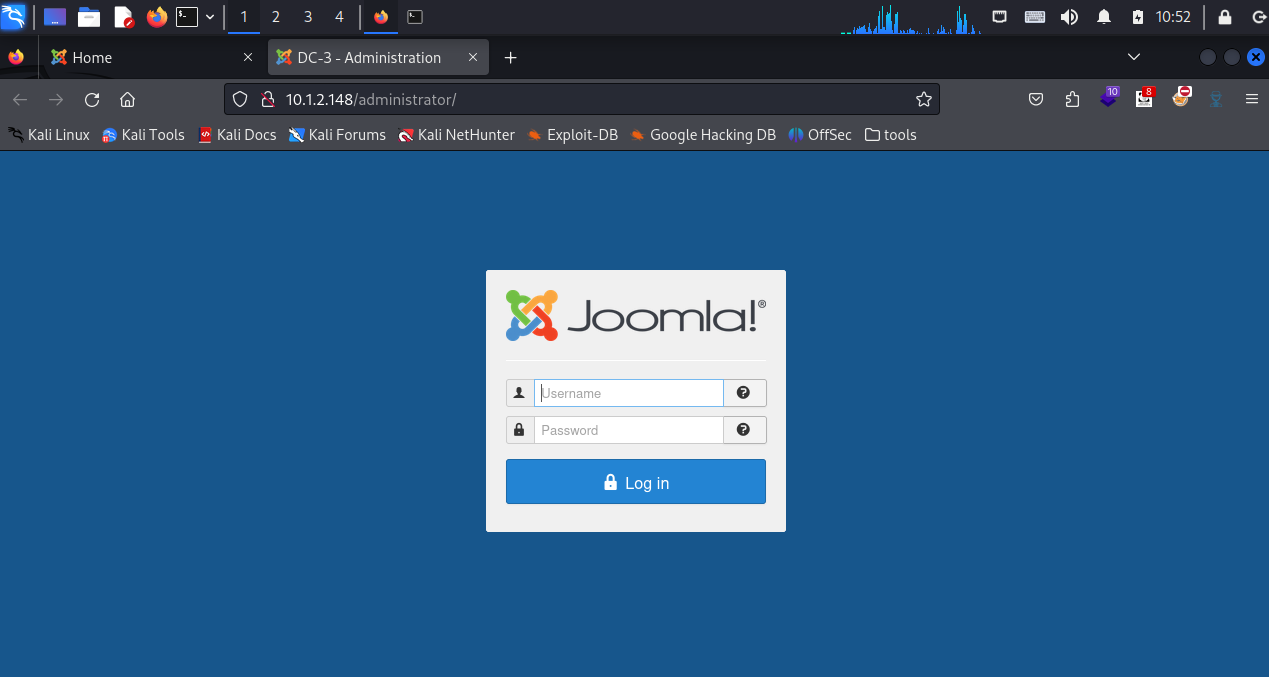
Task: Switch to the Home browser tab
Action: (152, 58)
